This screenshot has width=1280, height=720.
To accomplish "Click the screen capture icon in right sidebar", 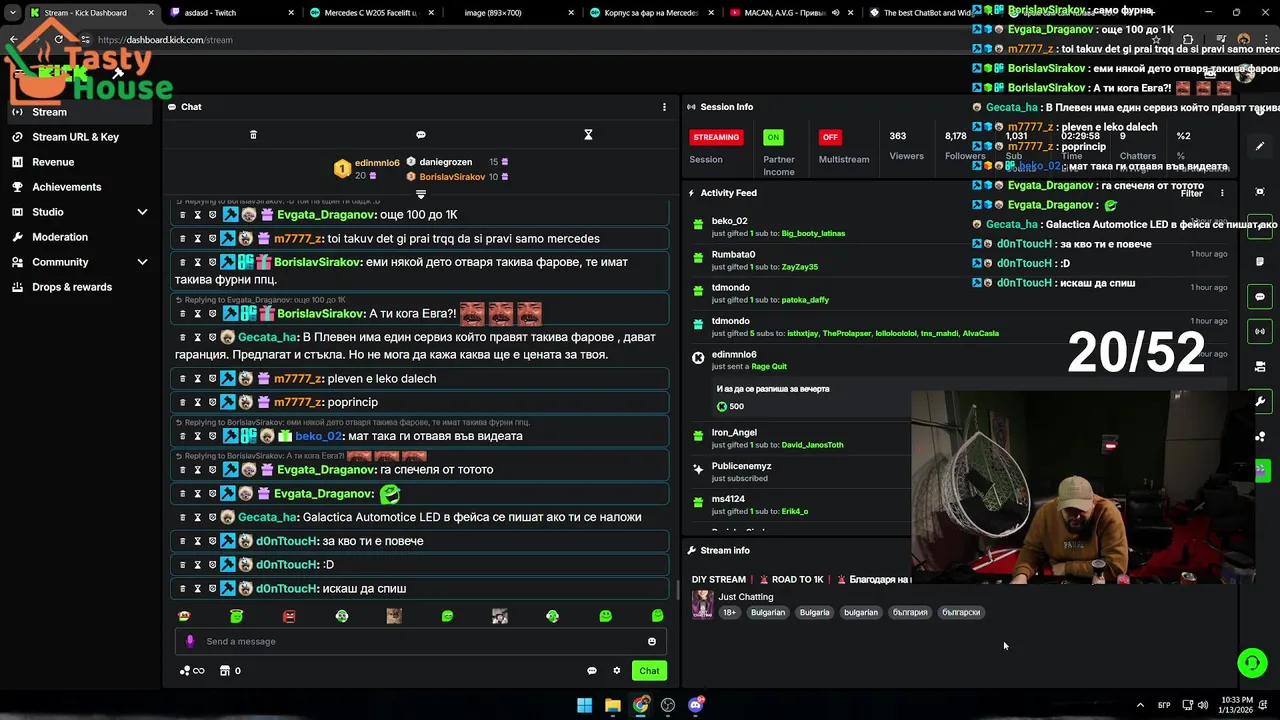I will 1260,192.
